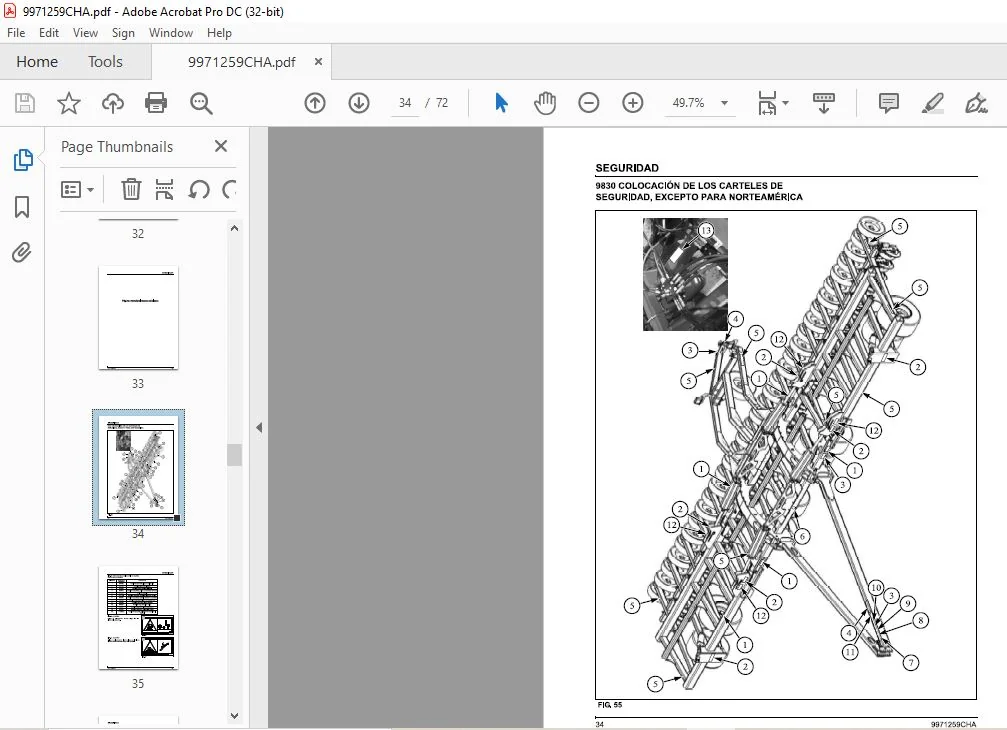
Task: Open the Attachments paperclip panel
Action: pos(22,252)
